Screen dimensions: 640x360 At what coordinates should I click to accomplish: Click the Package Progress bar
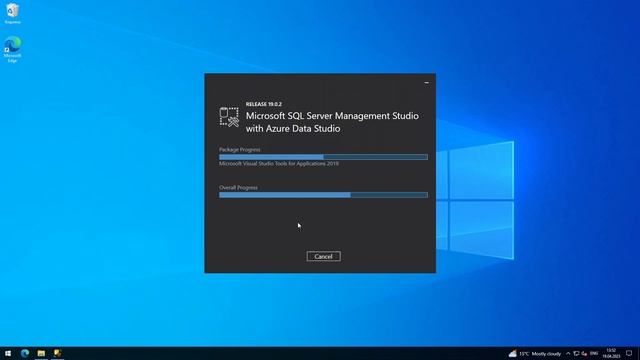pos(323,157)
